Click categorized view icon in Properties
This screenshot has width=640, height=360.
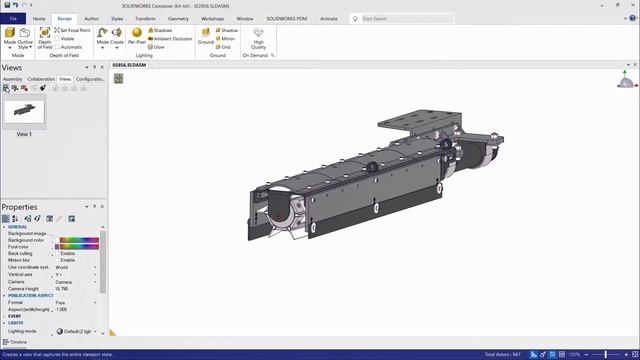(6, 219)
